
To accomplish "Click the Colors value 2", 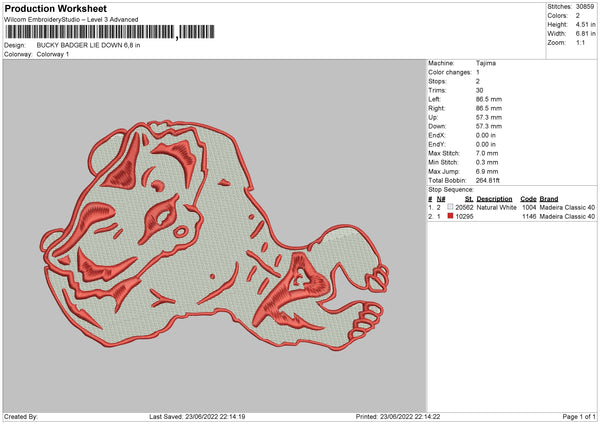I will [578, 16].
